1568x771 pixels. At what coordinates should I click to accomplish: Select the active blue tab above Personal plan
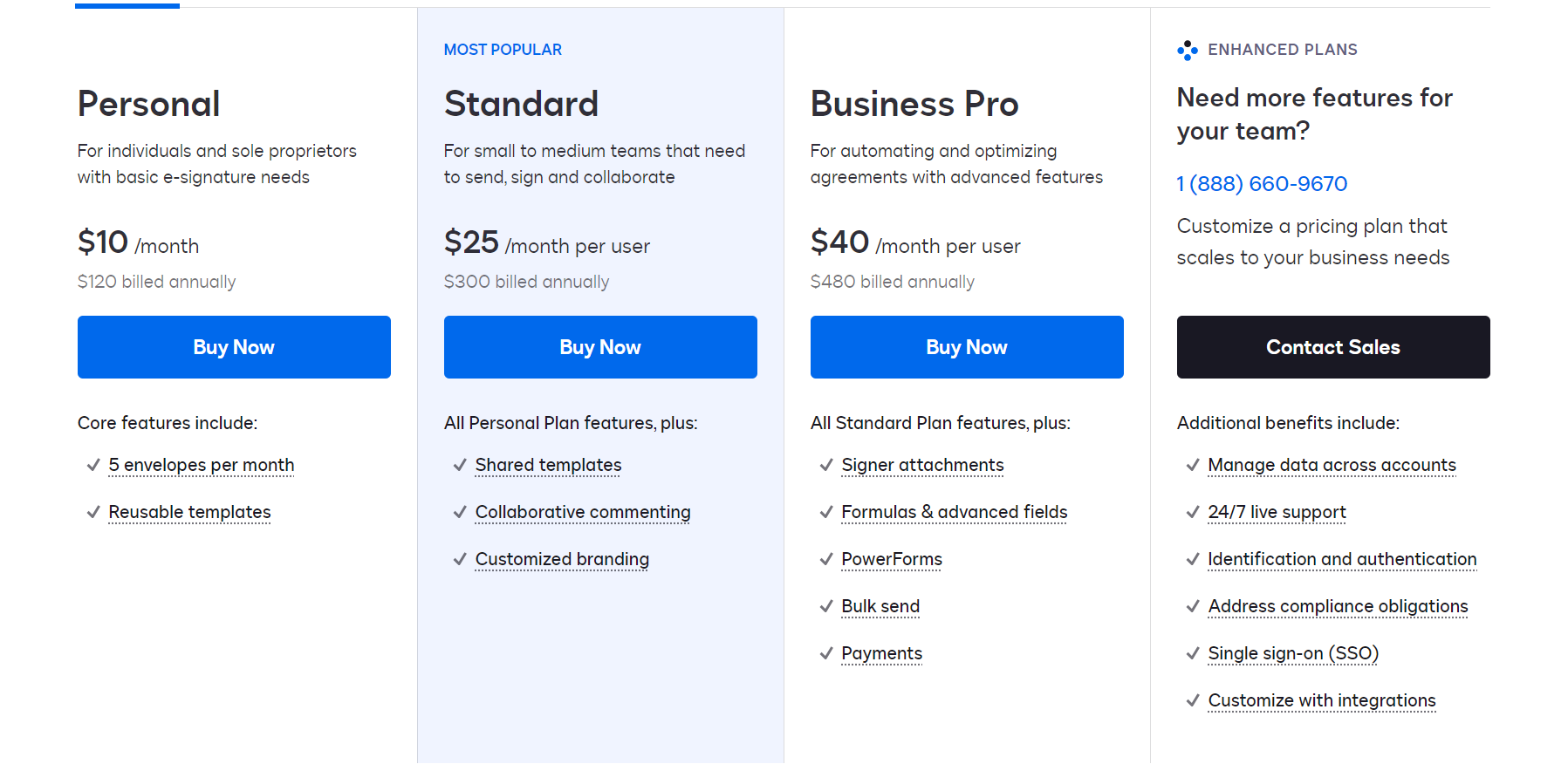point(127,3)
